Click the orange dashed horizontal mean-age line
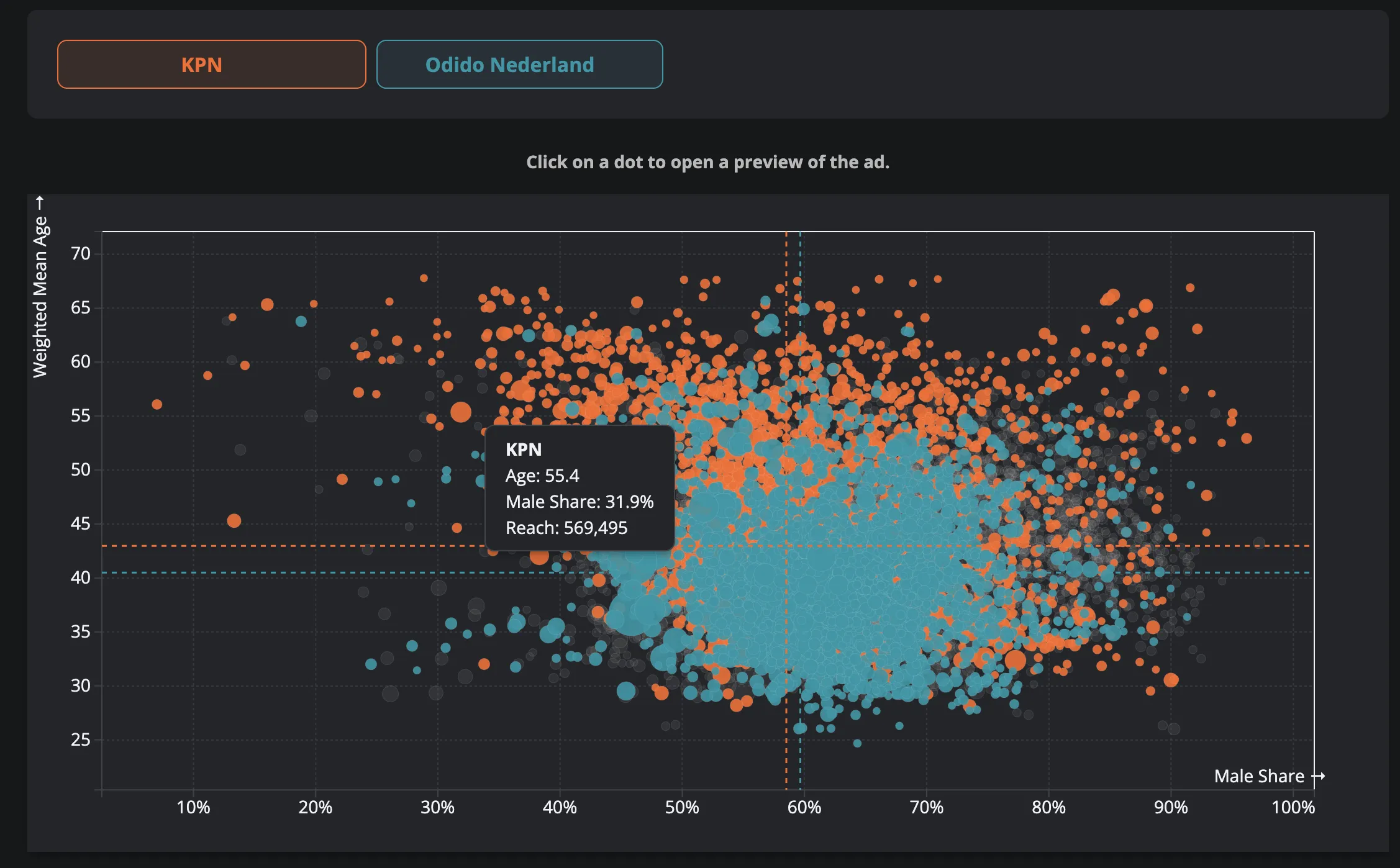Screen dimensions: 1400x868 click(x=248, y=547)
